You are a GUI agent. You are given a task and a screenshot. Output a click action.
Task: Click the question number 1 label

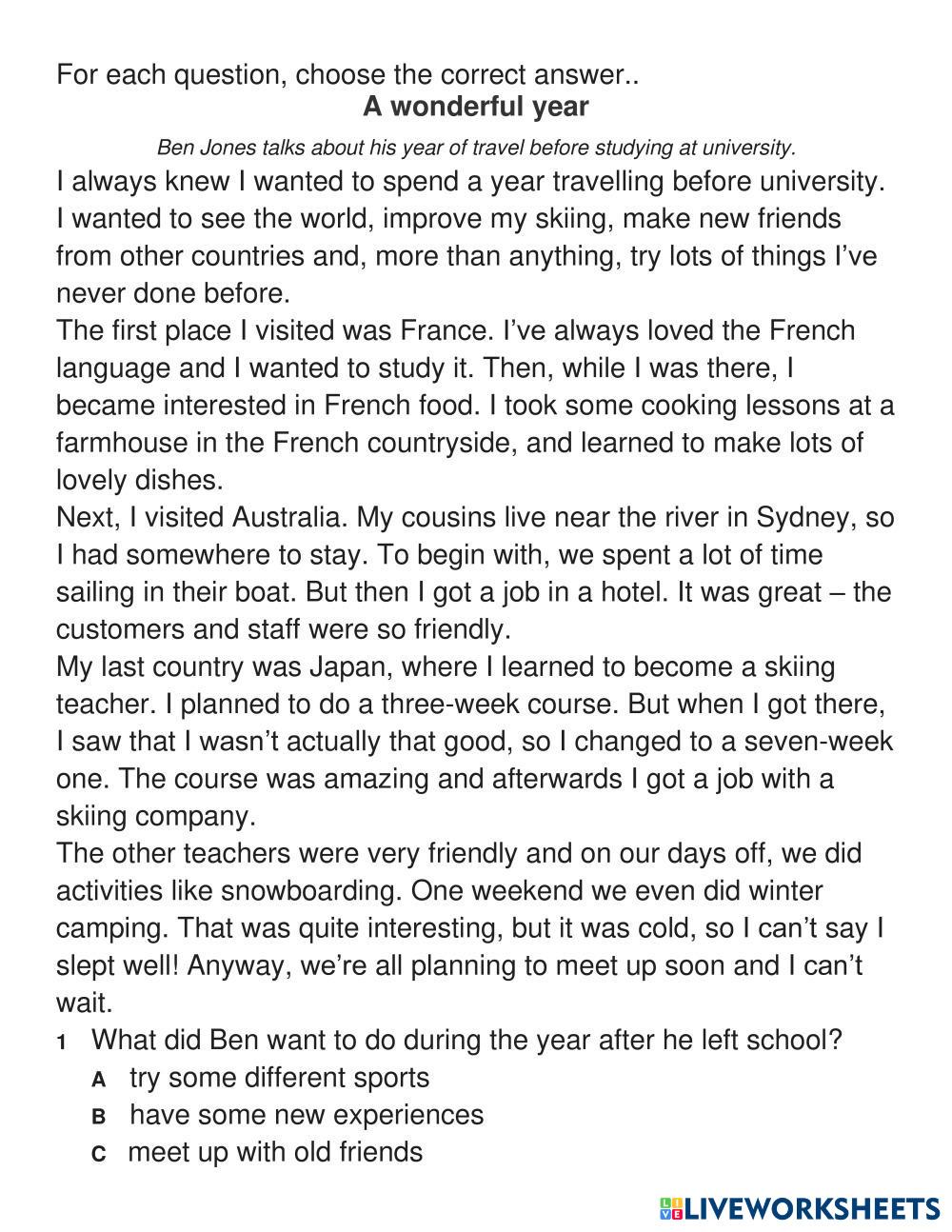[62, 1042]
